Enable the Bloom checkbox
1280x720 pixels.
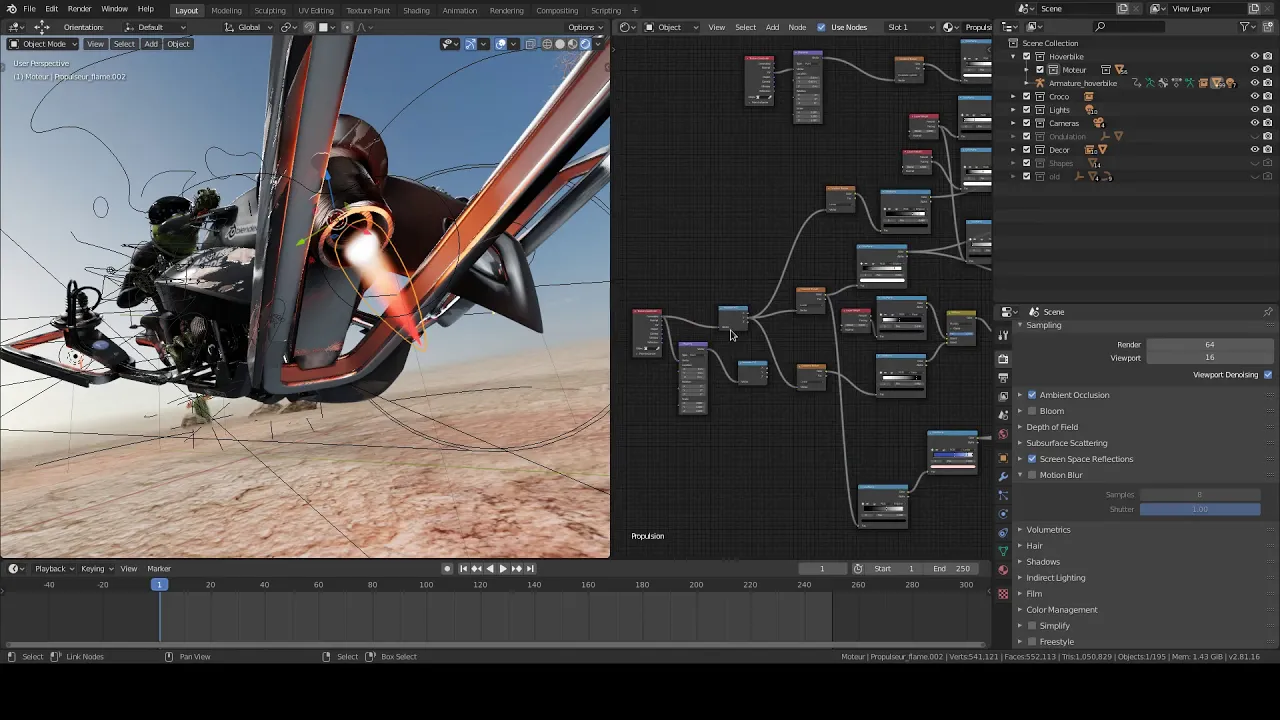[1032, 411]
